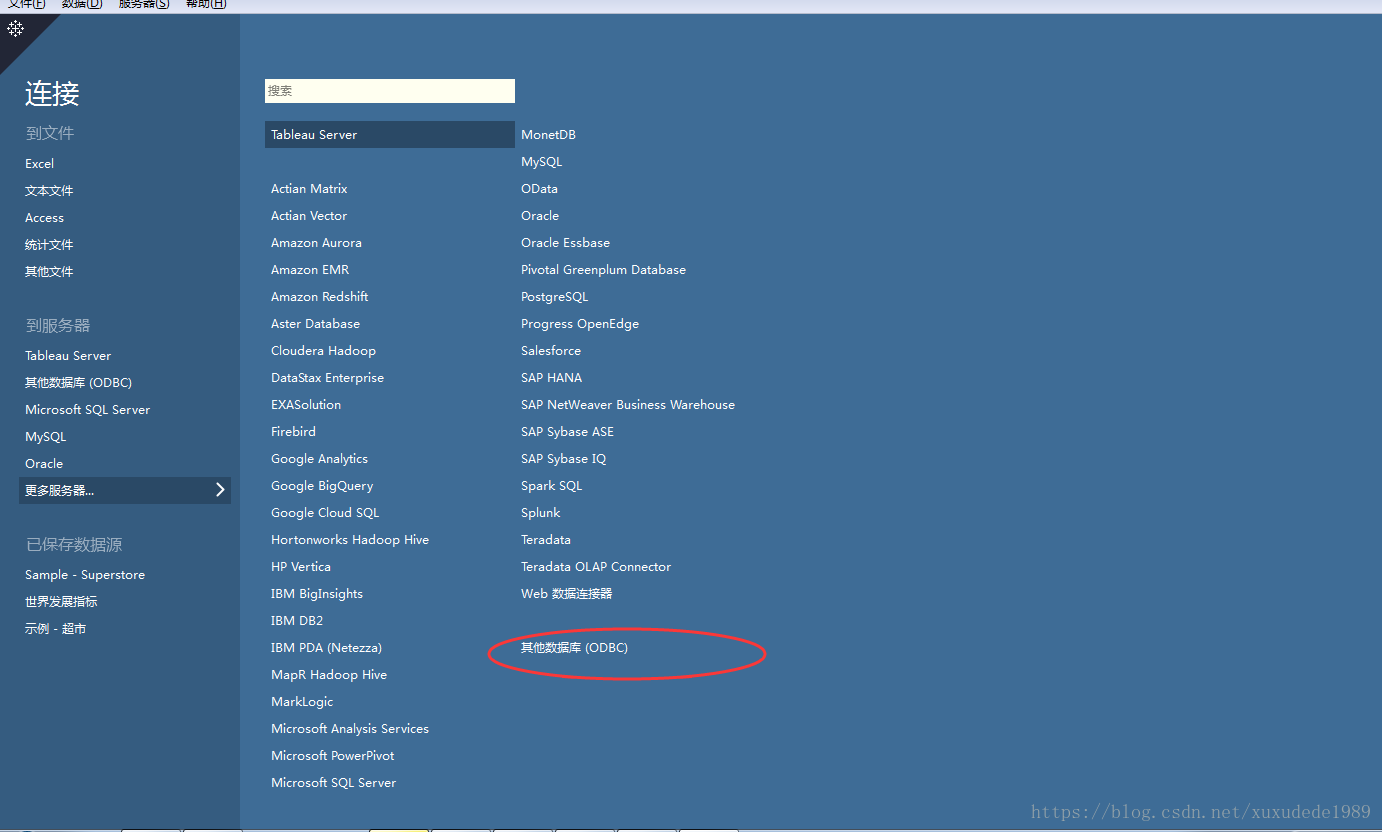Select Hortonworks Hadoop Hive connector

(x=350, y=540)
